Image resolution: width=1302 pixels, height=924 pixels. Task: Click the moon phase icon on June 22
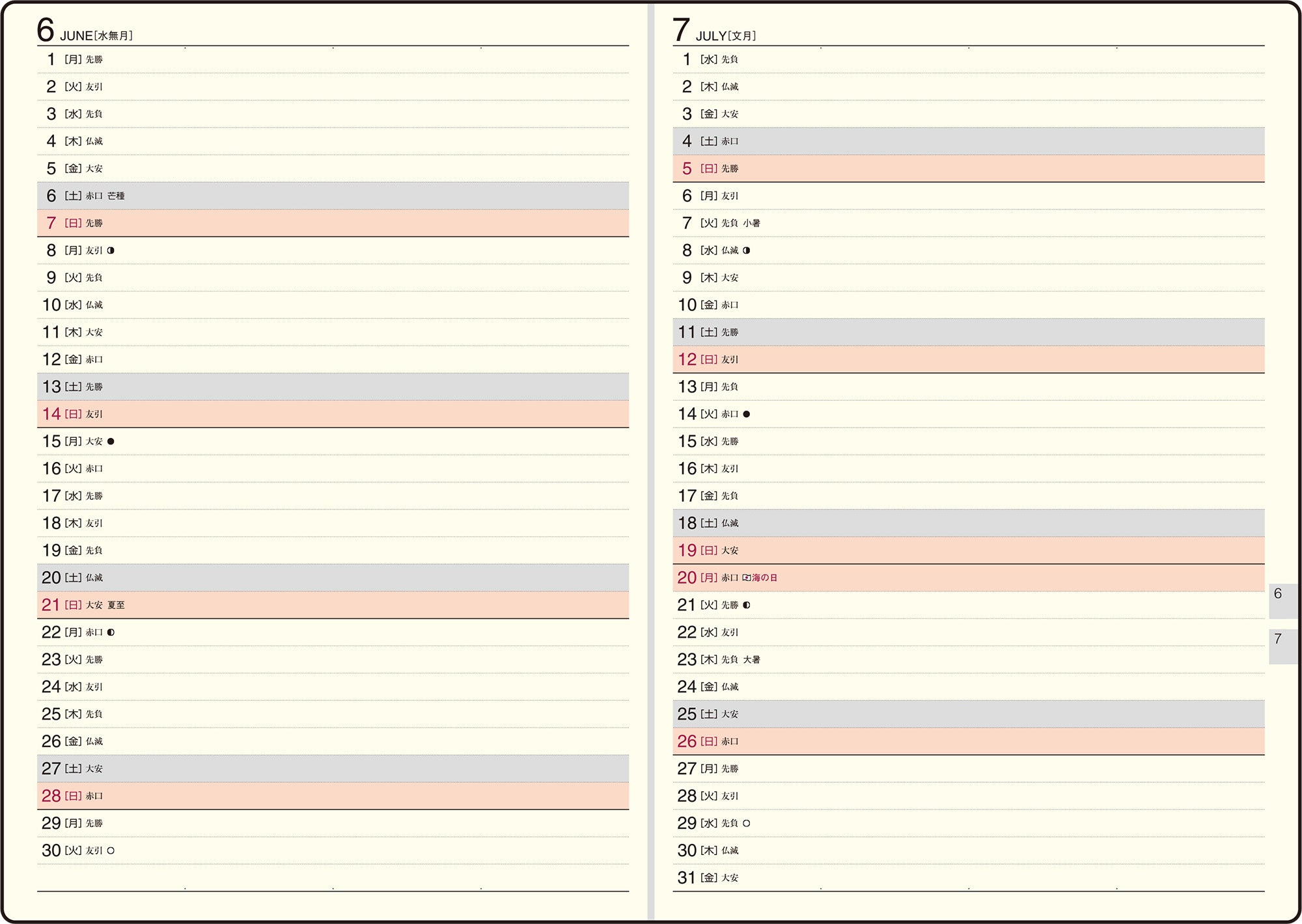click(x=111, y=632)
